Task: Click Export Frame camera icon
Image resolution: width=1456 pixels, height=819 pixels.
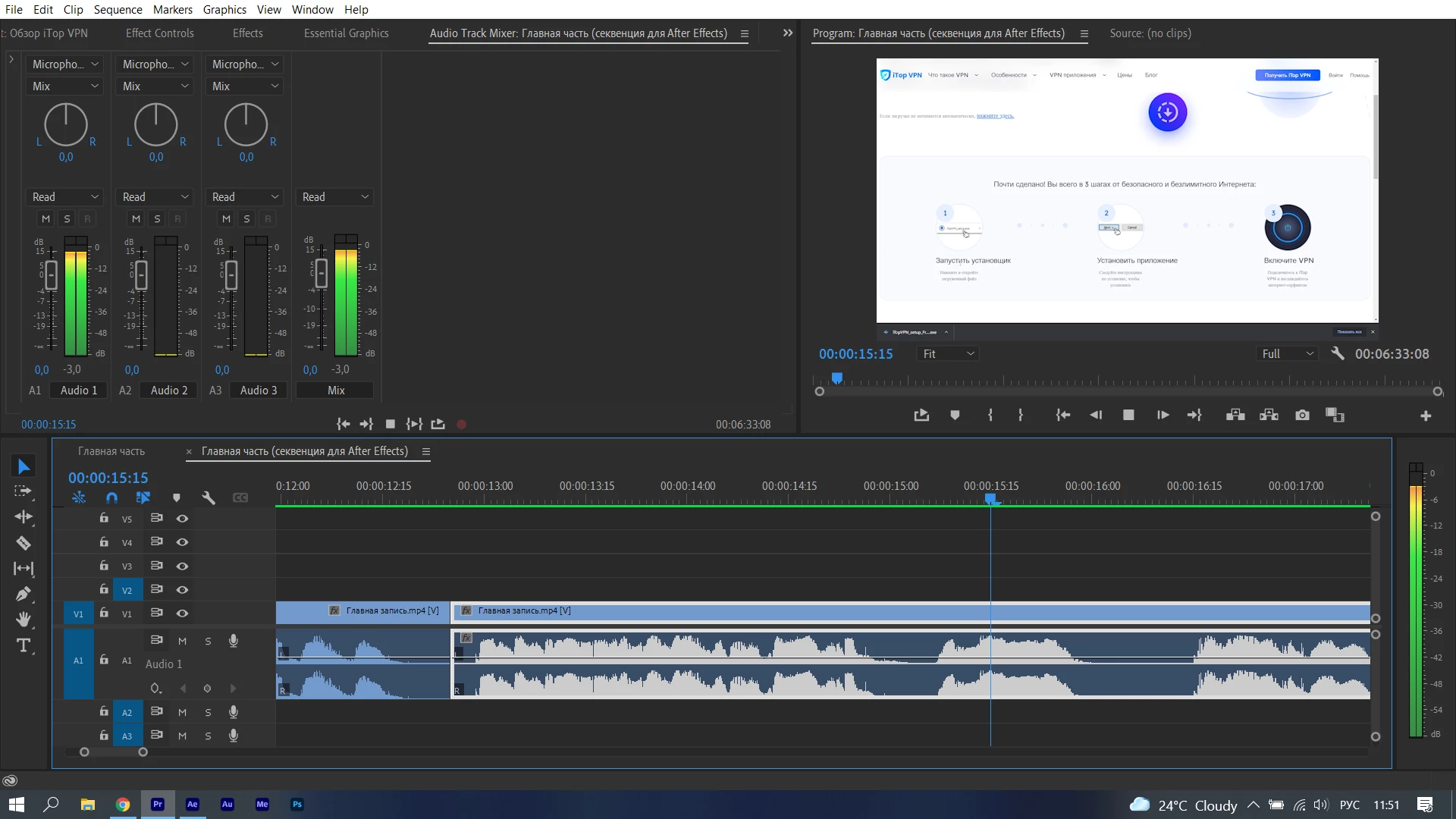Action: tap(1302, 415)
